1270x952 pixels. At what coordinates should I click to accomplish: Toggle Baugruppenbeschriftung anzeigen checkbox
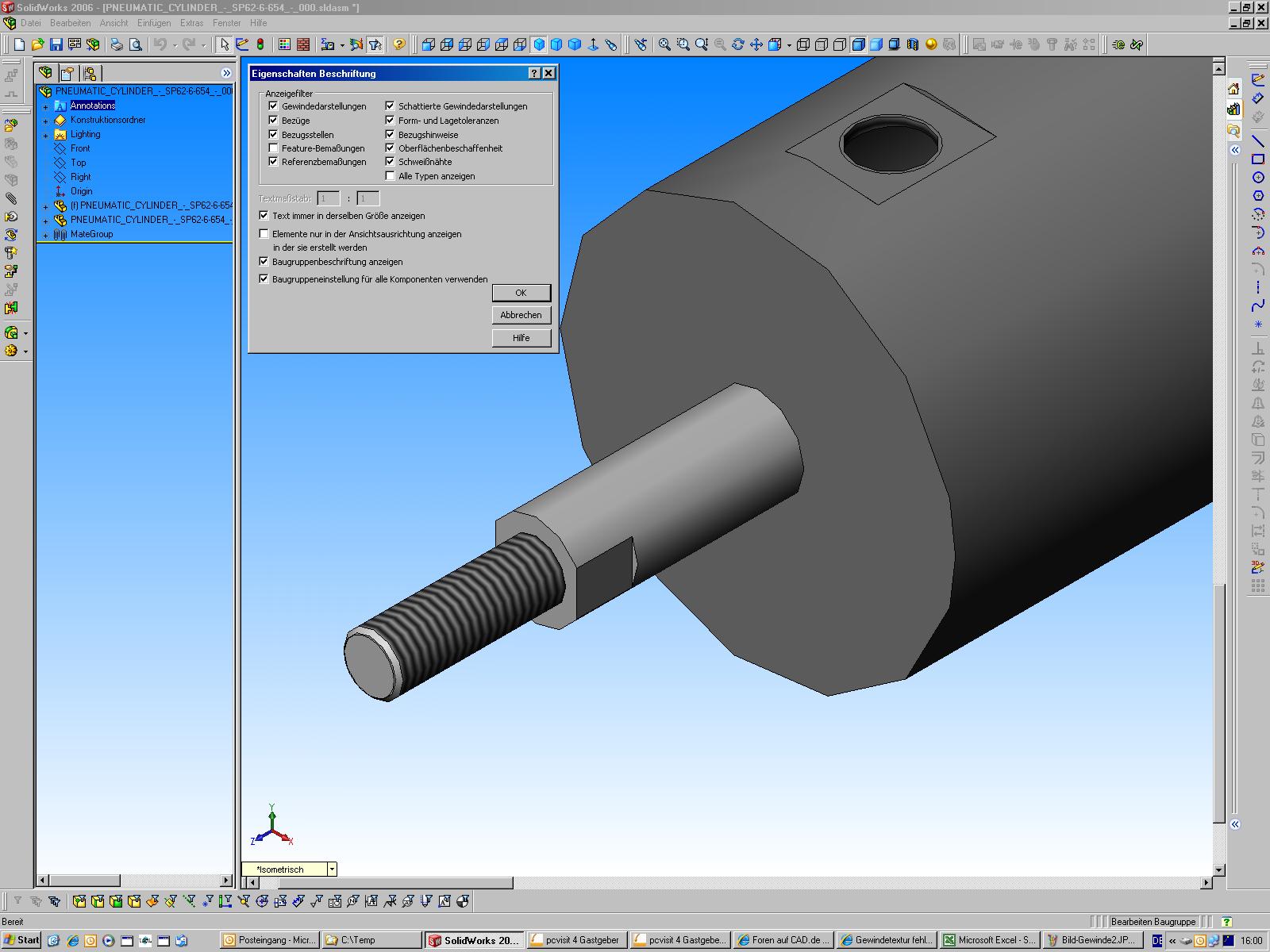[x=264, y=262]
